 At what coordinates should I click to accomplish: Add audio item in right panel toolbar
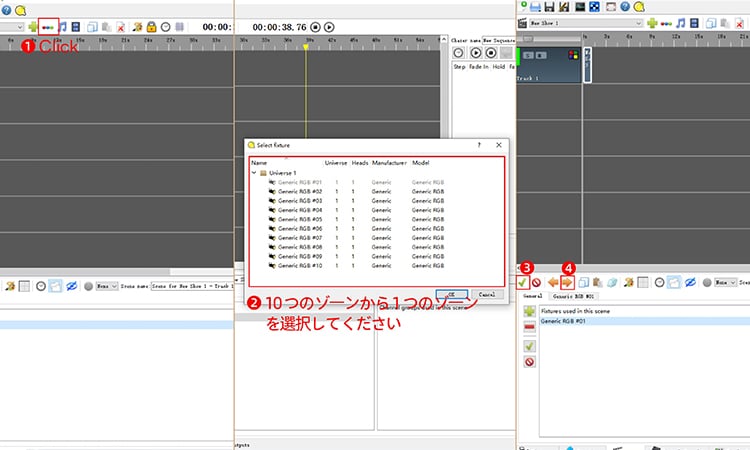(681, 23)
